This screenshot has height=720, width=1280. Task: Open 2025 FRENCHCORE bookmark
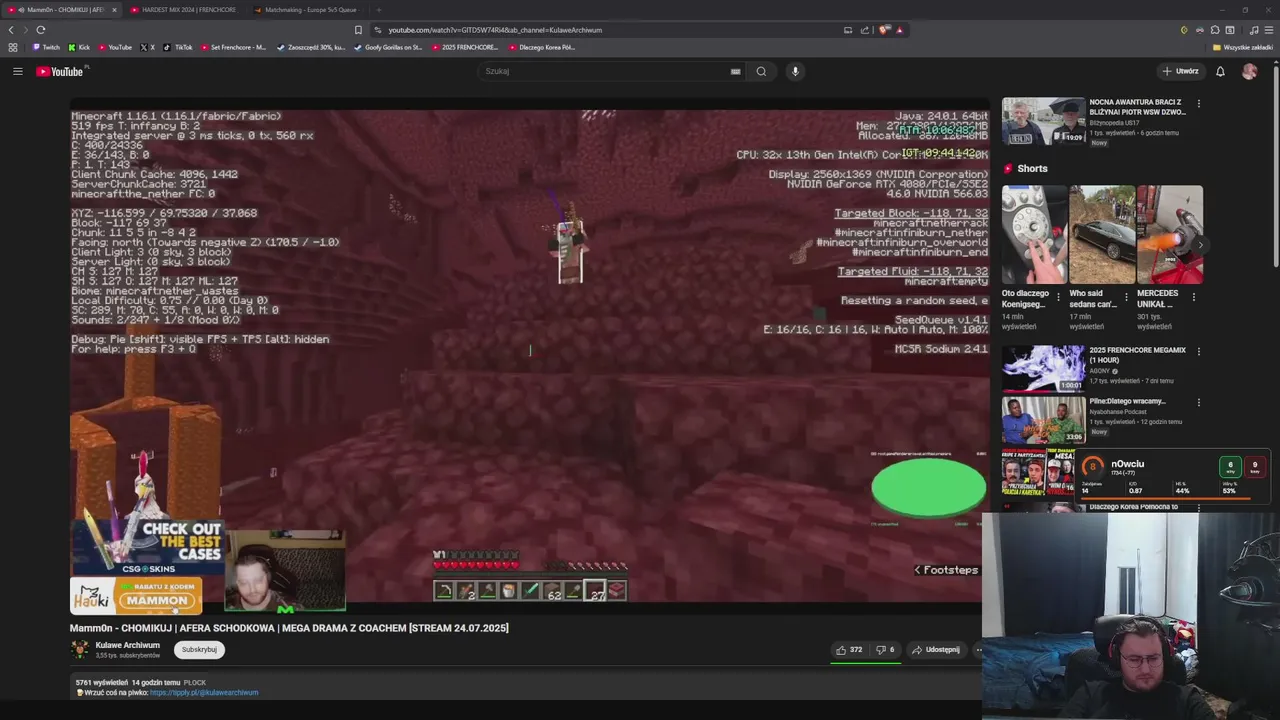pyautogui.click(x=464, y=47)
